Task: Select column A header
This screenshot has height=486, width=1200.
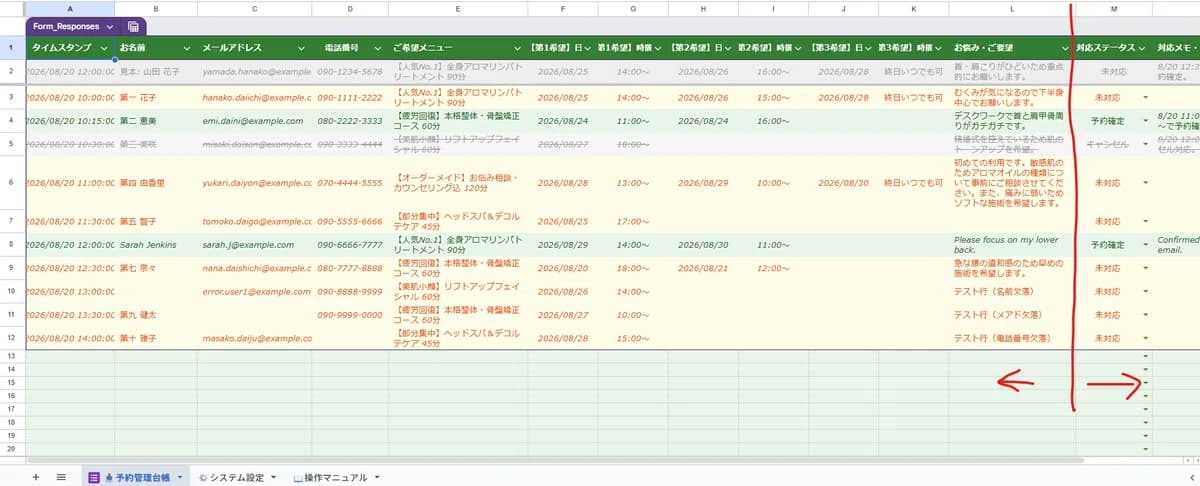Action: [69, 9]
